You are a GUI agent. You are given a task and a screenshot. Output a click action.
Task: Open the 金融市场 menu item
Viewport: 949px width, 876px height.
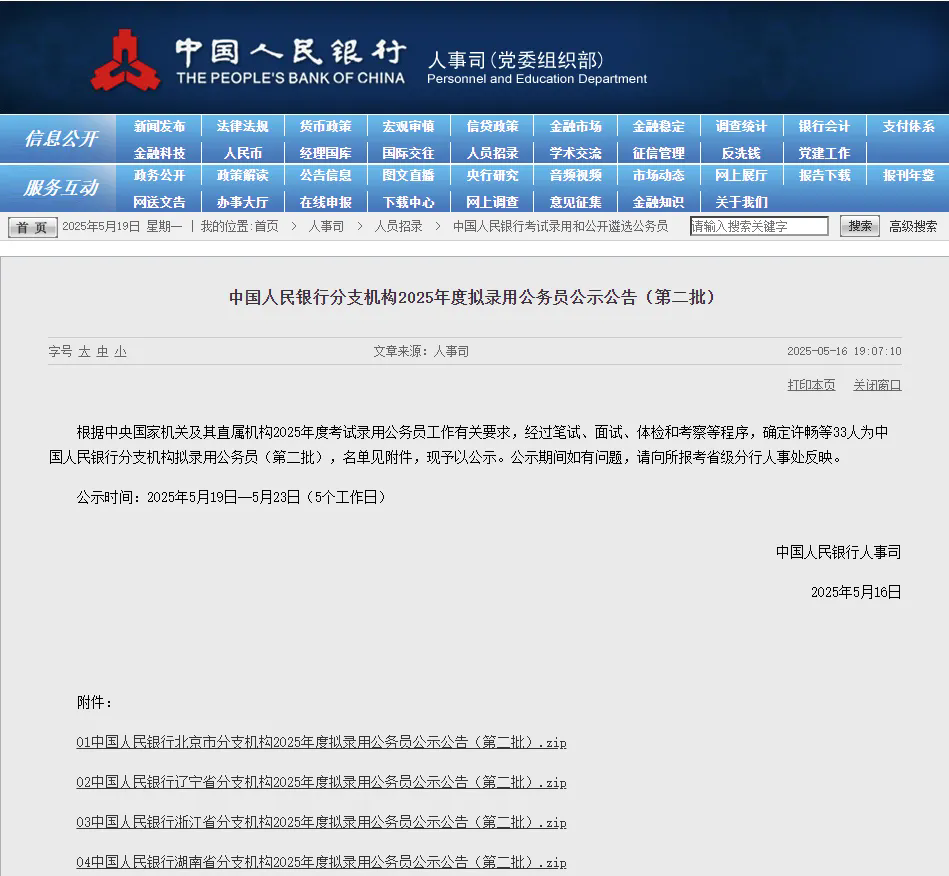click(576, 127)
